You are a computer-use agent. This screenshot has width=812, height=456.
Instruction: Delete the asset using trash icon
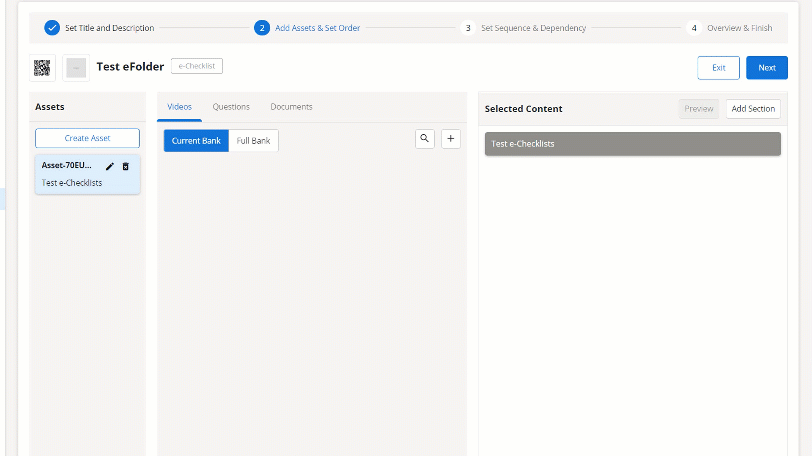pos(126,166)
